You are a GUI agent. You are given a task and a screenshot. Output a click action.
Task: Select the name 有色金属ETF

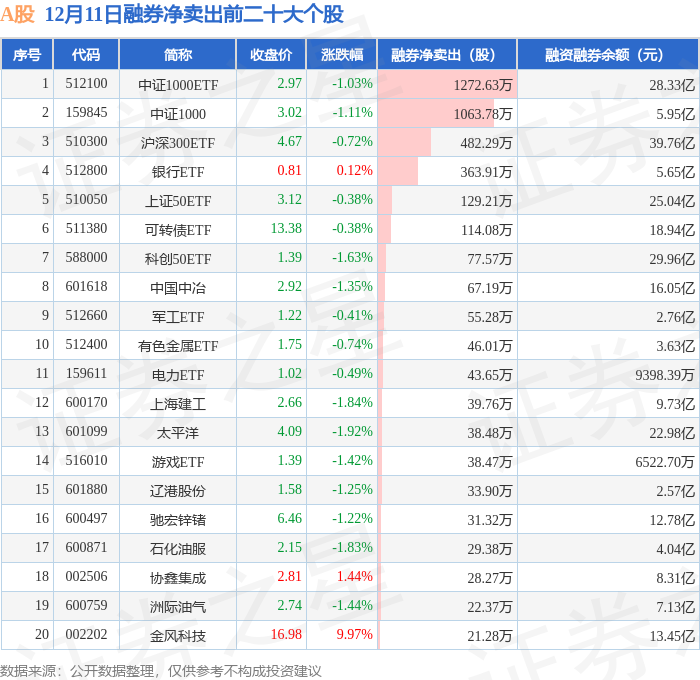[x=178, y=346]
